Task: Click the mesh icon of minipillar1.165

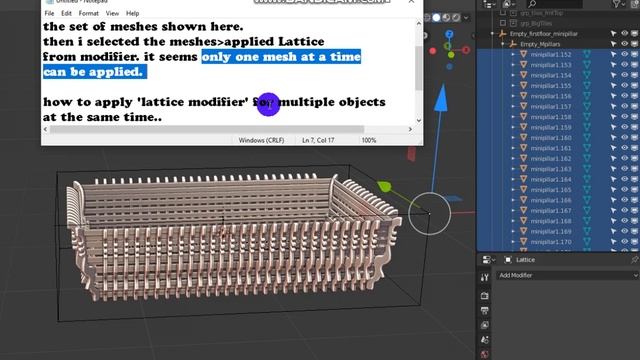Action: pyautogui.click(x=524, y=190)
